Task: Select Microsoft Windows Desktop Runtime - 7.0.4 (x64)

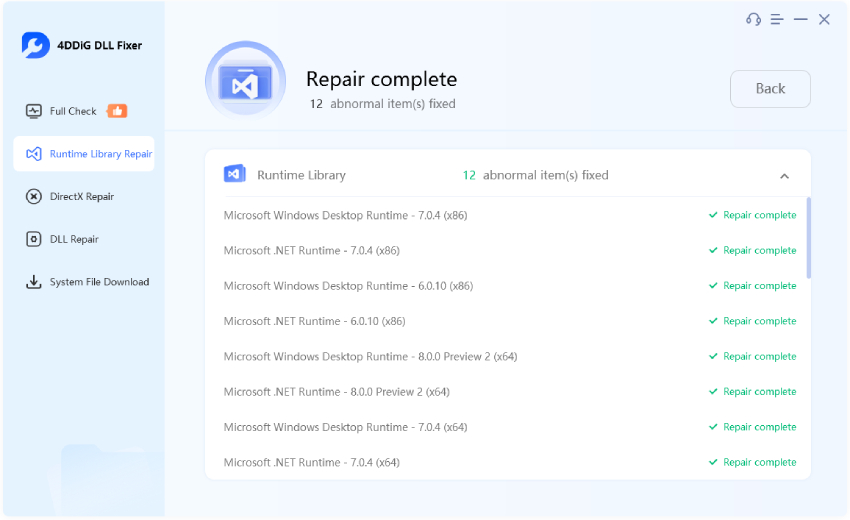Action: click(345, 427)
